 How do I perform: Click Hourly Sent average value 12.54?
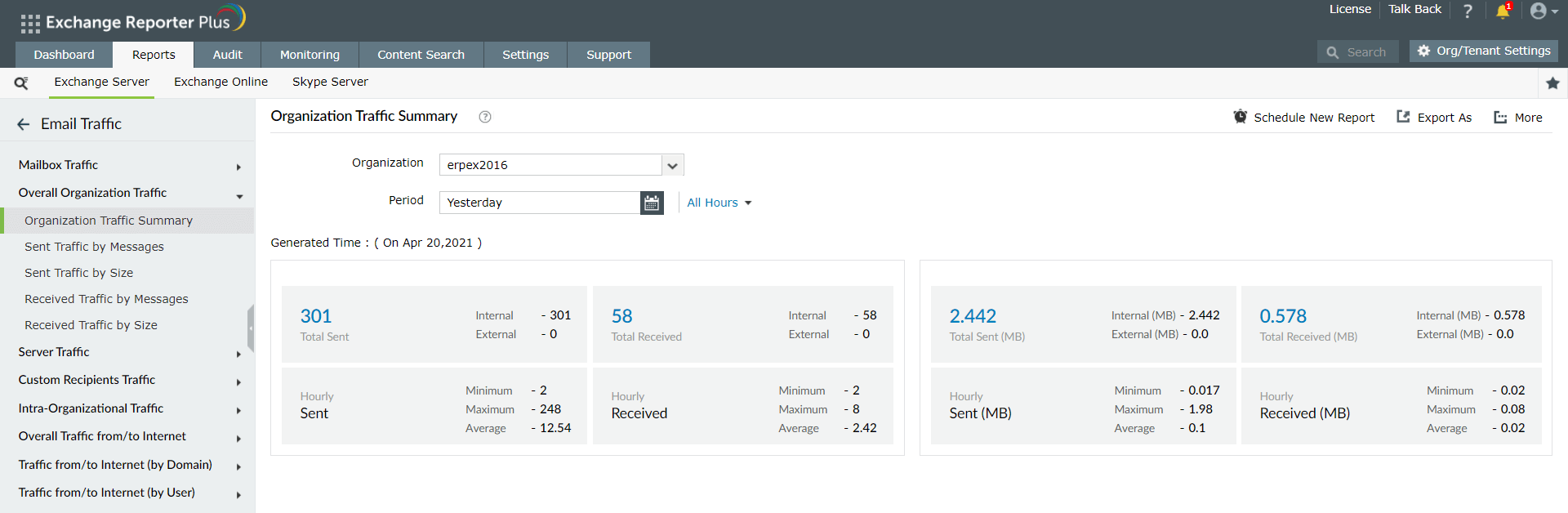[x=555, y=428]
